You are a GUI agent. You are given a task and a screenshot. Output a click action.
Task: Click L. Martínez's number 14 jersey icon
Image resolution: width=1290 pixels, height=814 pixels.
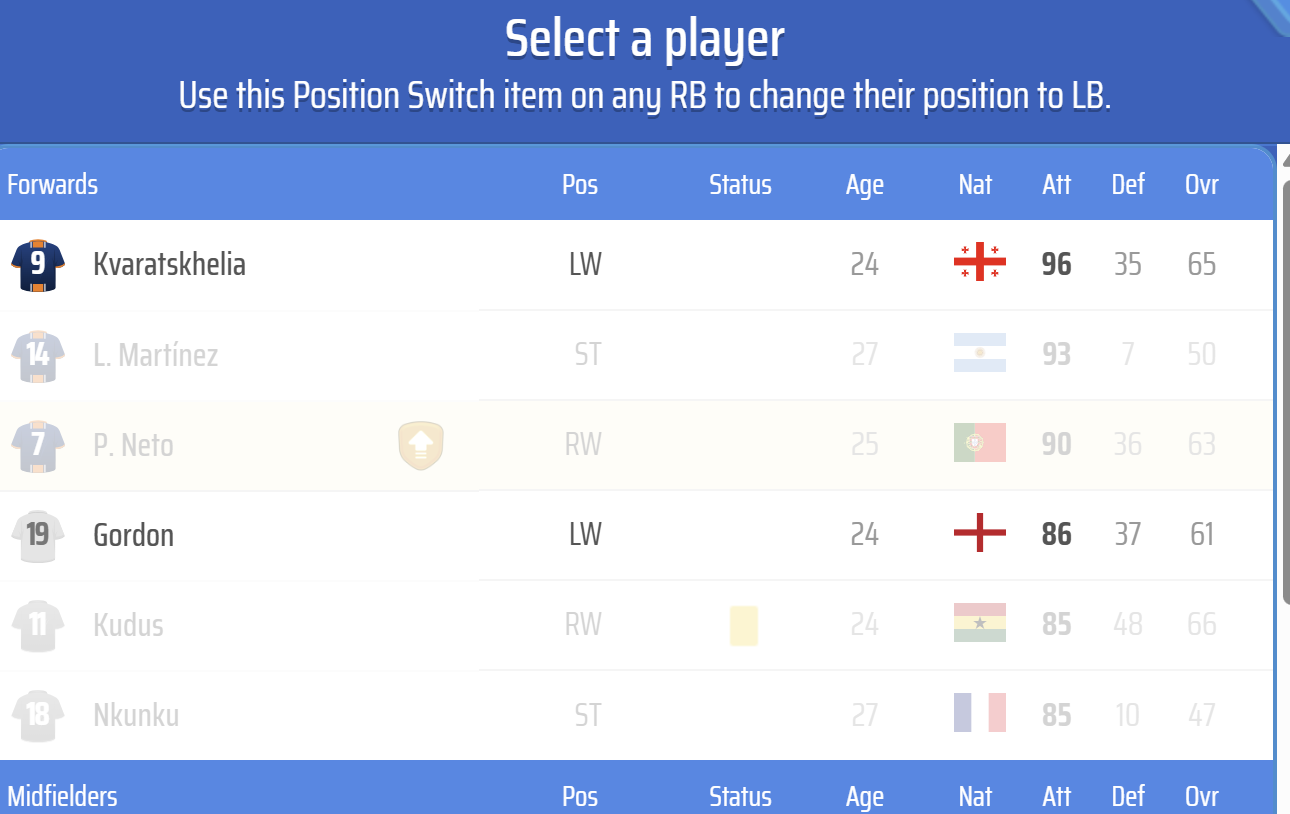tap(38, 355)
